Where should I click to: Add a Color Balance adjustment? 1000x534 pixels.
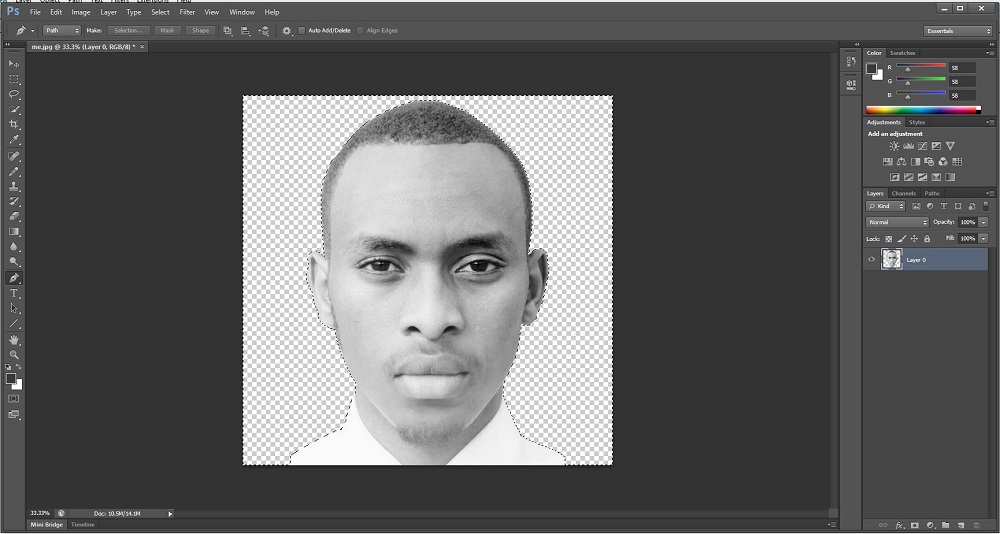(901, 161)
